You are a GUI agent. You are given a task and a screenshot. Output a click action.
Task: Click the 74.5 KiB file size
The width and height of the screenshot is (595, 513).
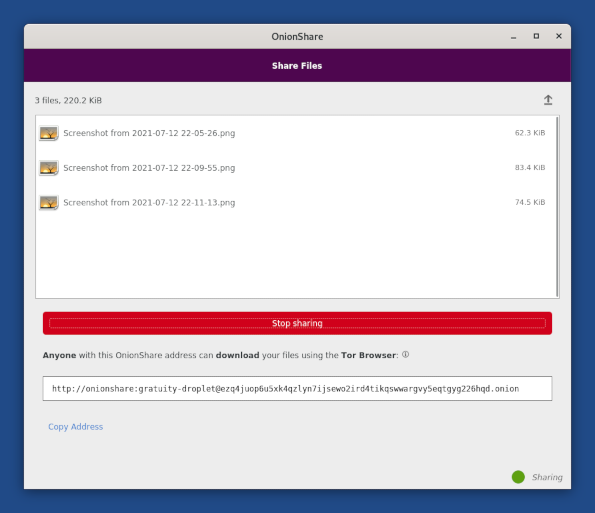[x=530, y=202]
